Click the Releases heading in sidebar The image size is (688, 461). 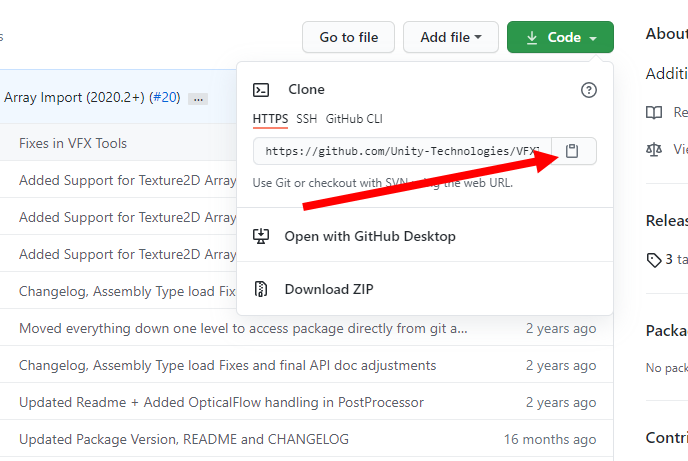coord(666,221)
